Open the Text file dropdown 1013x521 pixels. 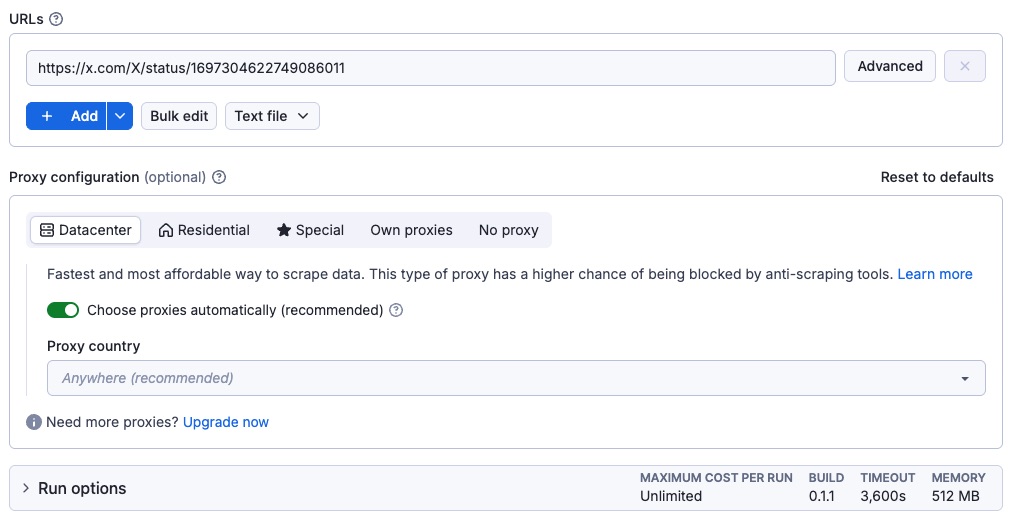[272, 116]
